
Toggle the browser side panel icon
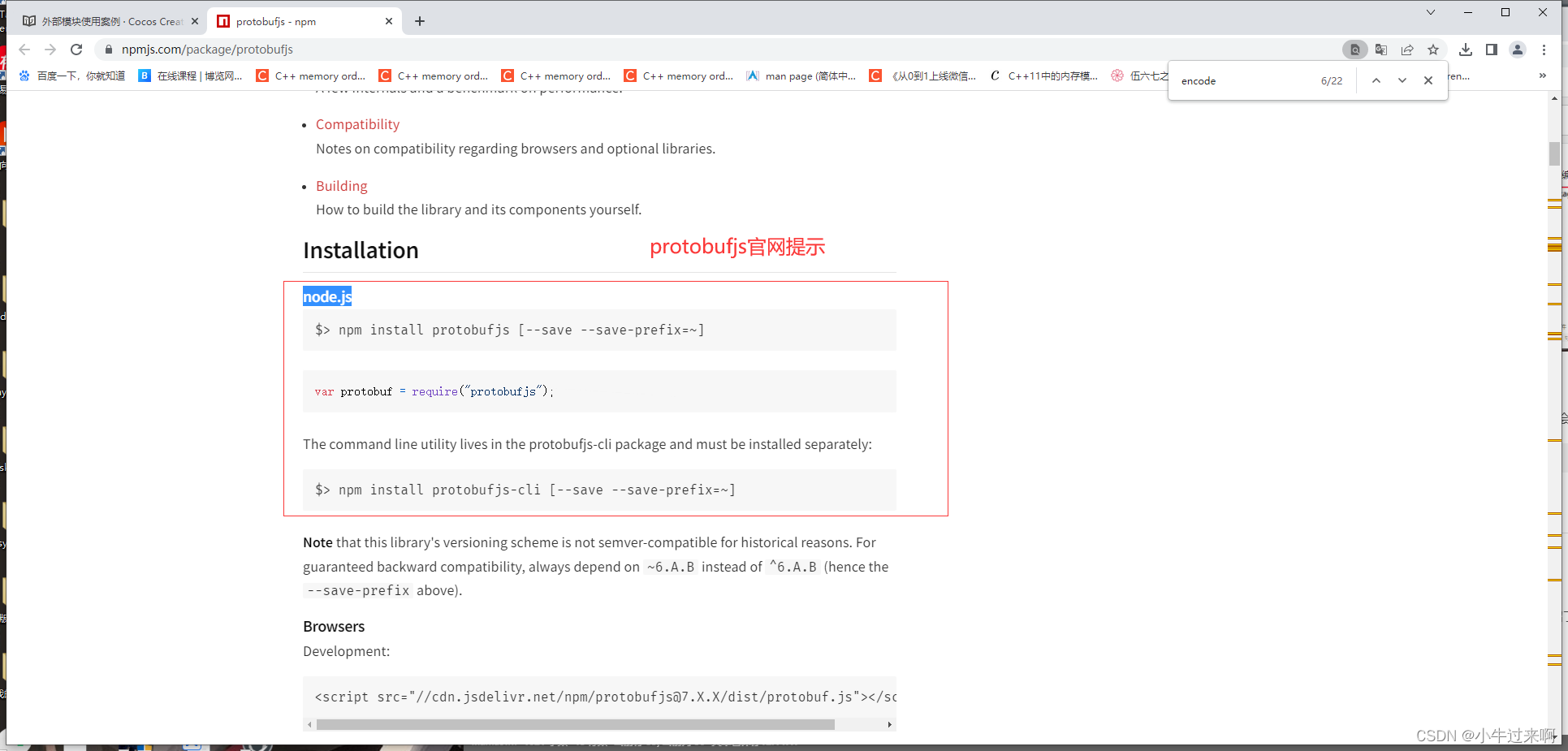(x=1492, y=50)
